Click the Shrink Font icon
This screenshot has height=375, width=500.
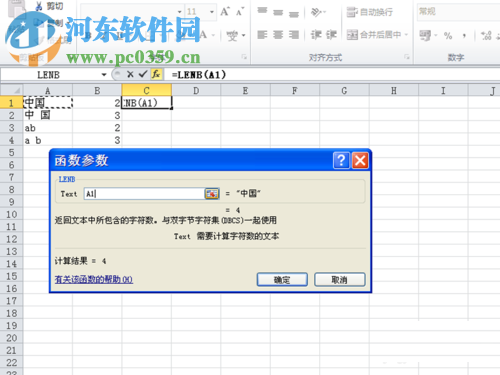click(x=240, y=12)
